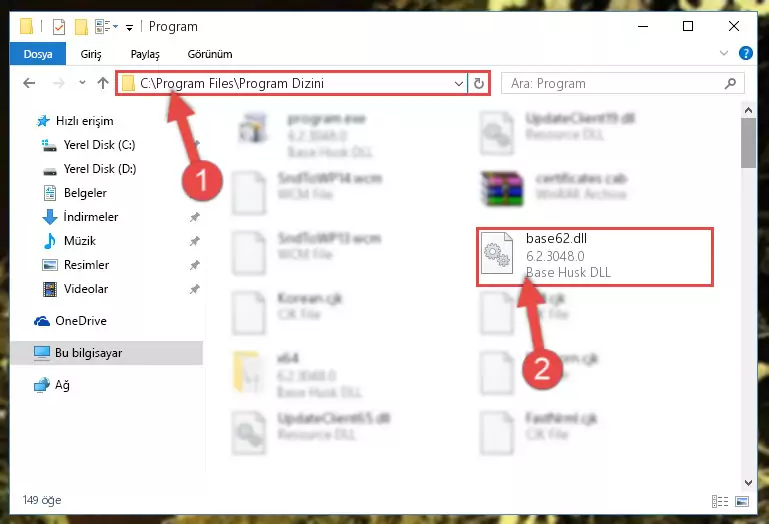
Task: Click the search magnifier icon
Action: click(730, 83)
